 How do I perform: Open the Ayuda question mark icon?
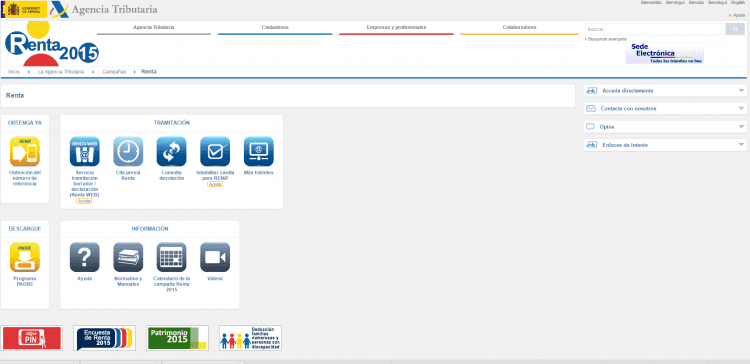point(85,257)
